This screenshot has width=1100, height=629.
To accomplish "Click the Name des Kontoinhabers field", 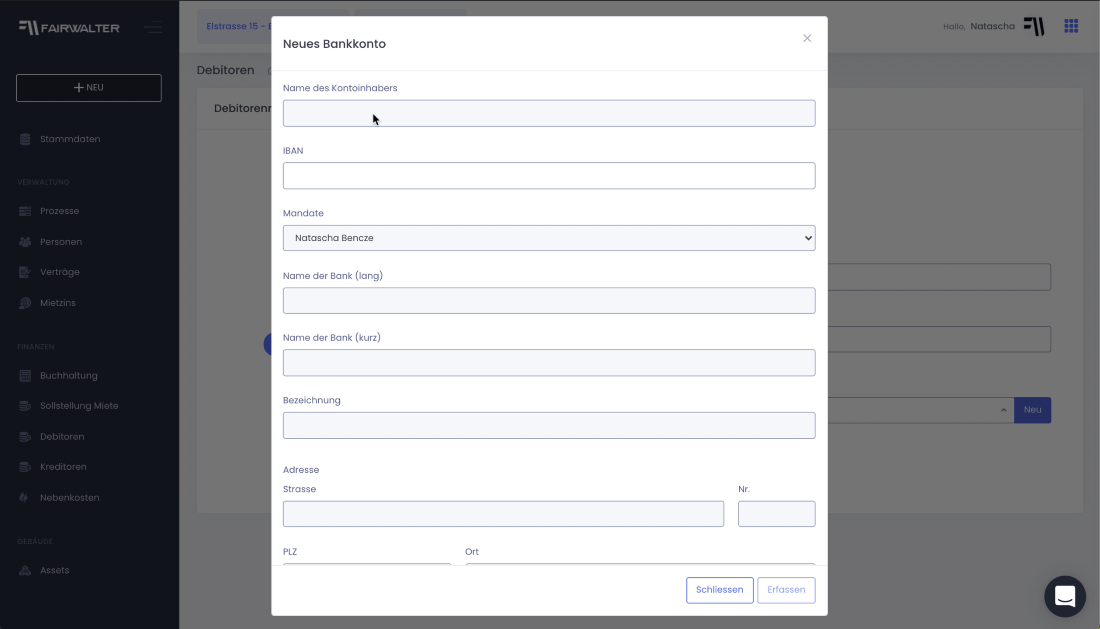I will 549,113.
